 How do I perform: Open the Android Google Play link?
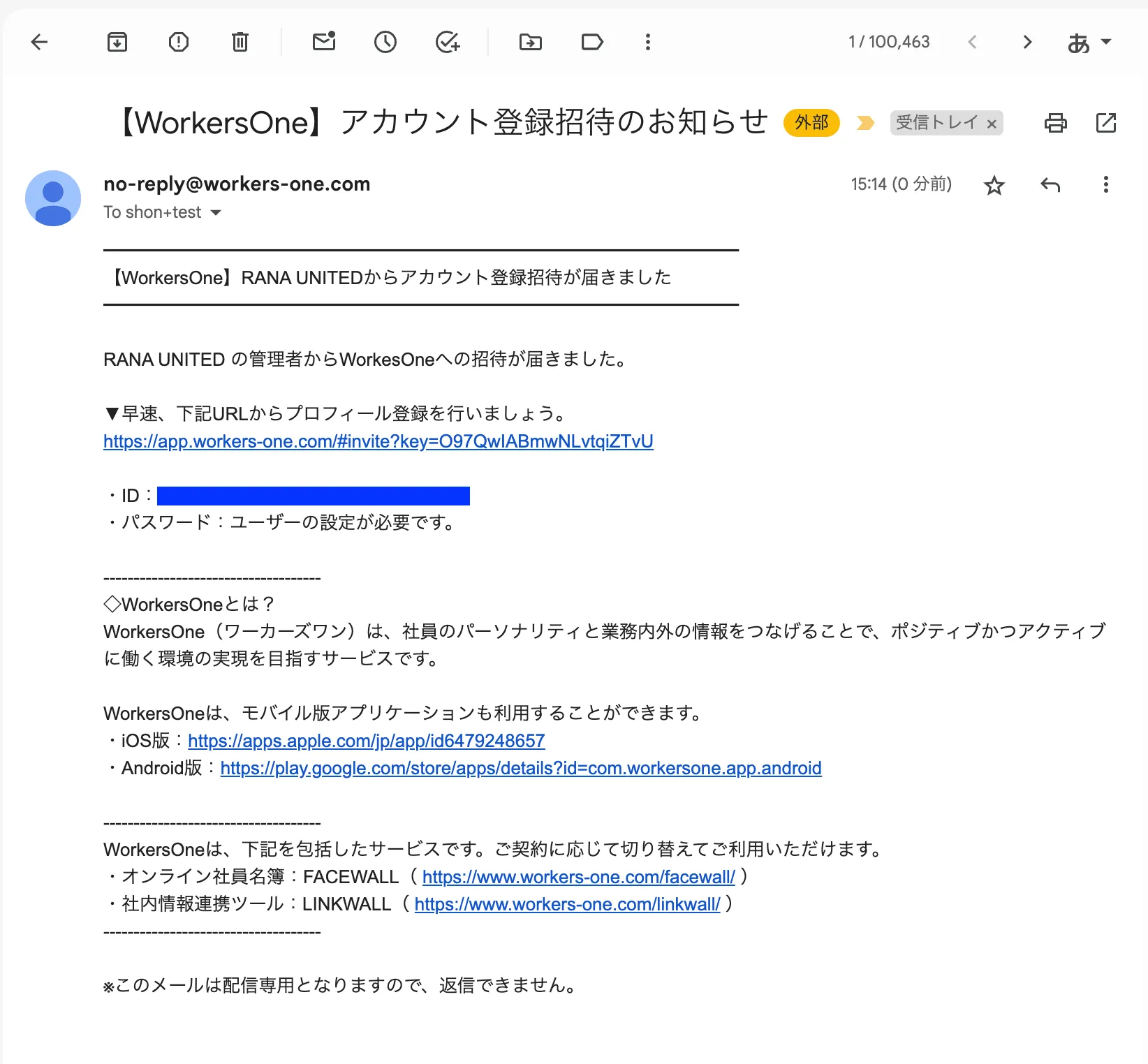click(x=521, y=768)
